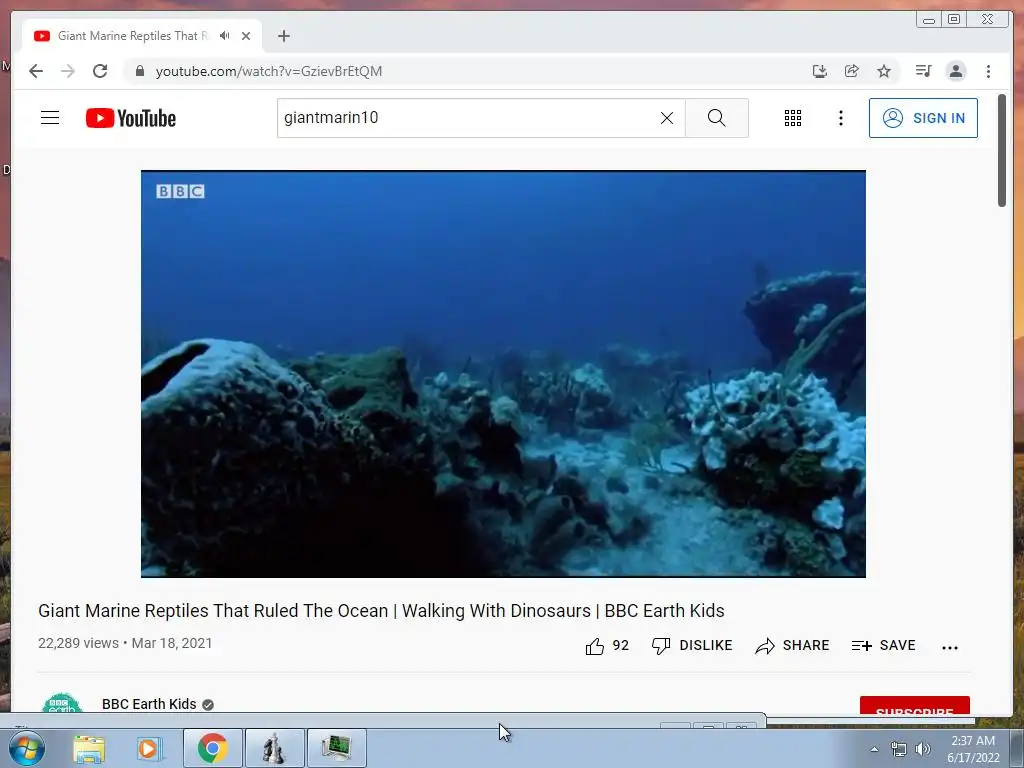Open a new browser tab
The image size is (1024, 768).
[283, 36]
